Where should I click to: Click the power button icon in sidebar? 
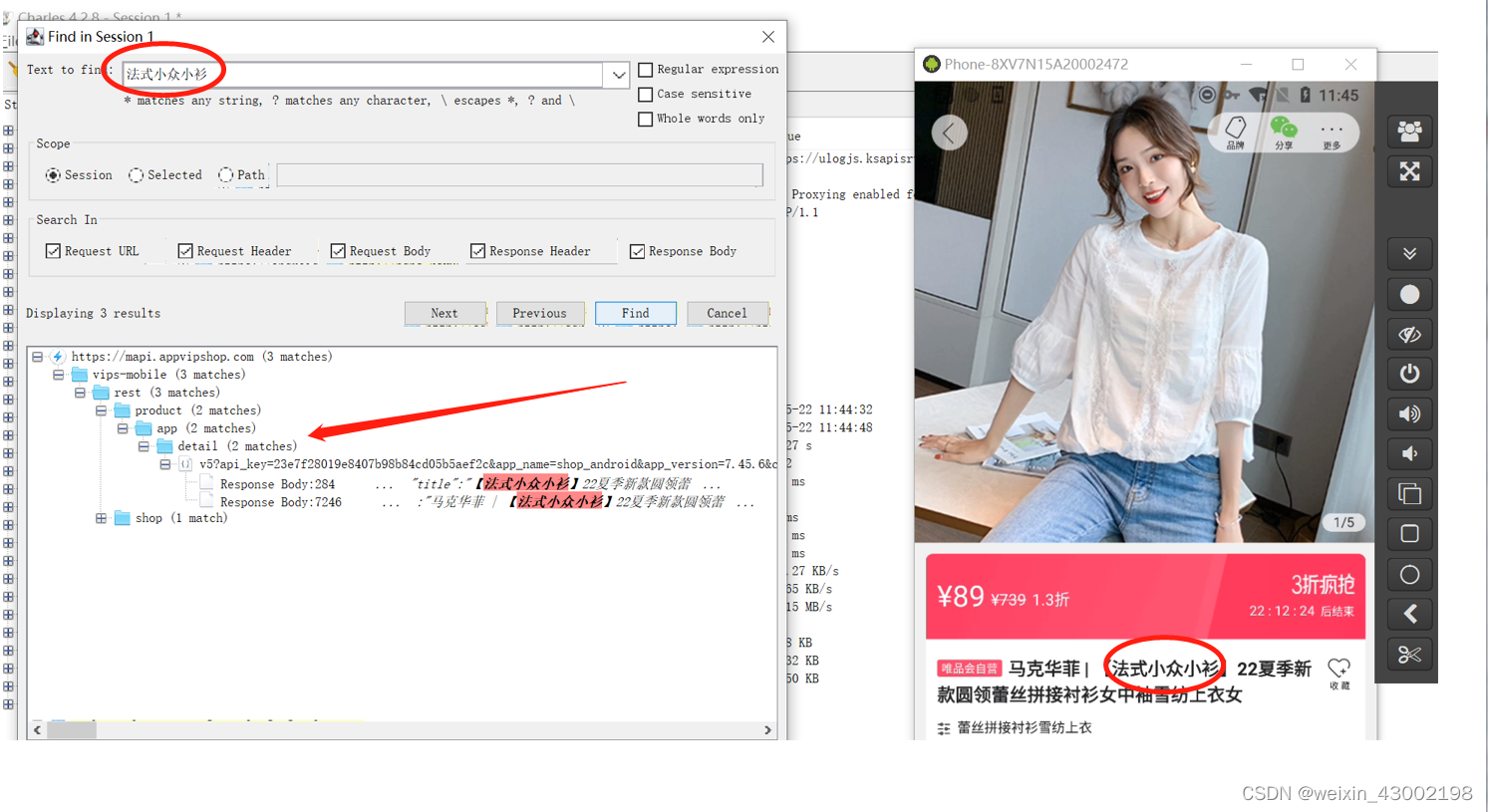[x=1409, y=374]
